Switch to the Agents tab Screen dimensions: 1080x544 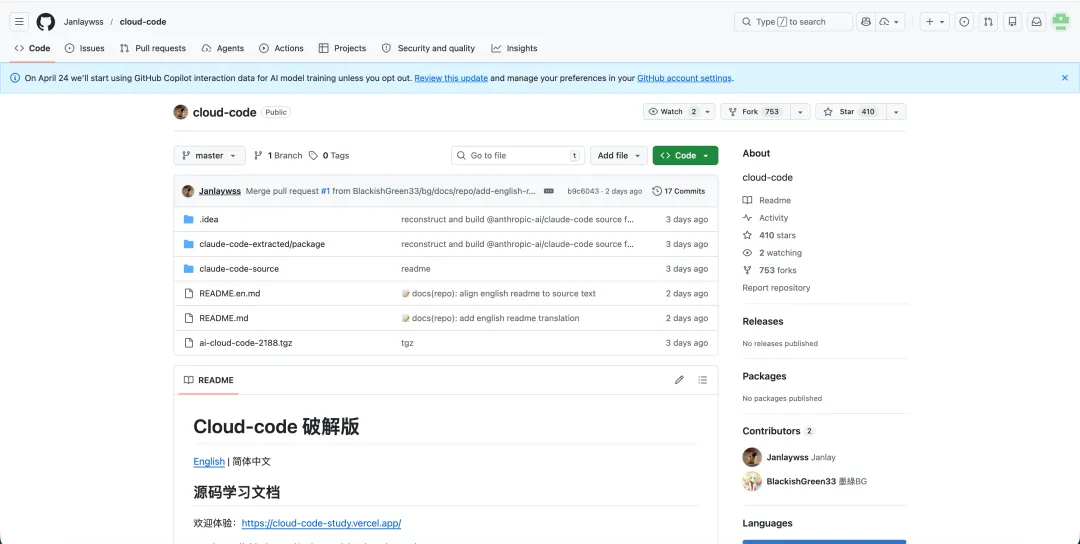tap(222, 48)
